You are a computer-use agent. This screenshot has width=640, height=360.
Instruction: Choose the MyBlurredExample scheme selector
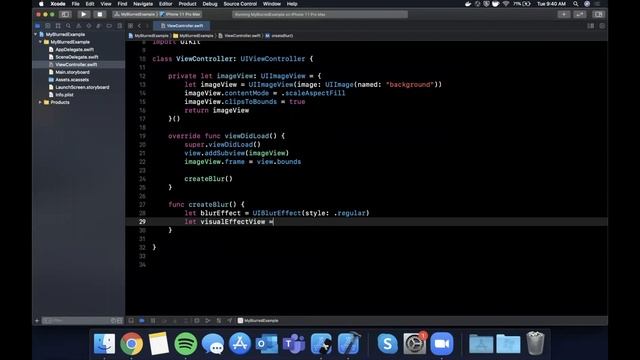135,14
